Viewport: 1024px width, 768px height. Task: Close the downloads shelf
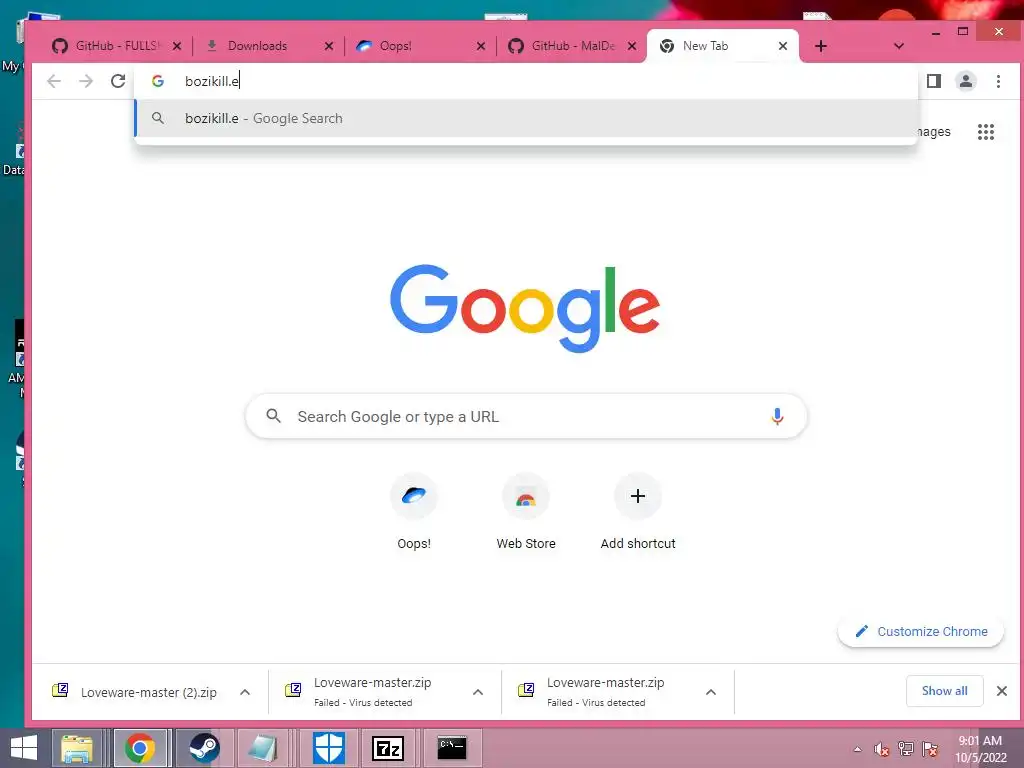(1002, 691)
